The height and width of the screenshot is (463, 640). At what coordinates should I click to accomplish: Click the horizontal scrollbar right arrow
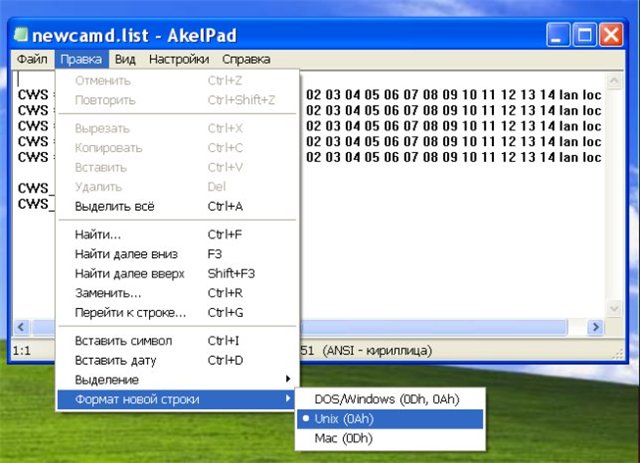point(596,327)
